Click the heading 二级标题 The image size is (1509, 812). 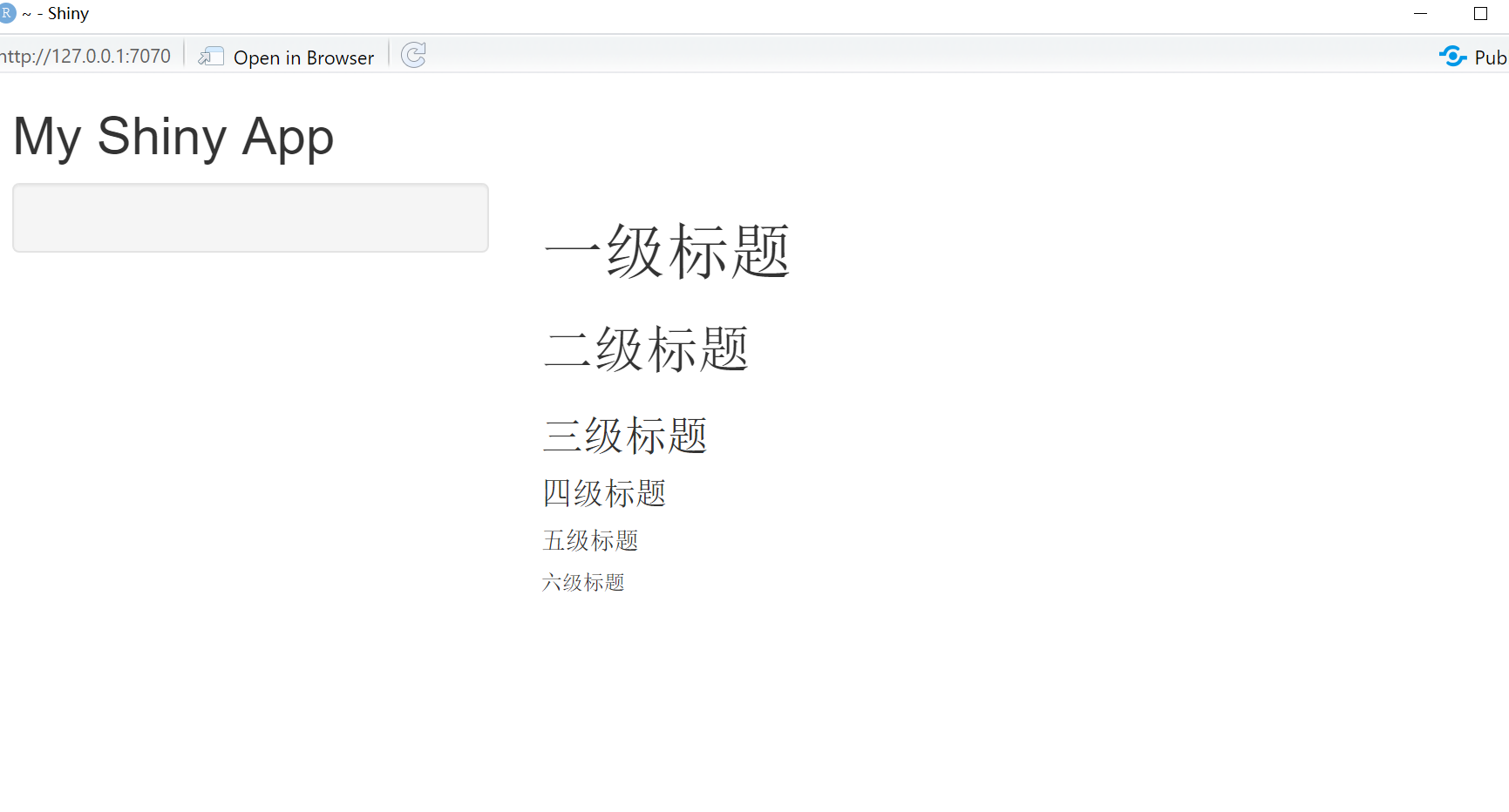pos(646,348)
